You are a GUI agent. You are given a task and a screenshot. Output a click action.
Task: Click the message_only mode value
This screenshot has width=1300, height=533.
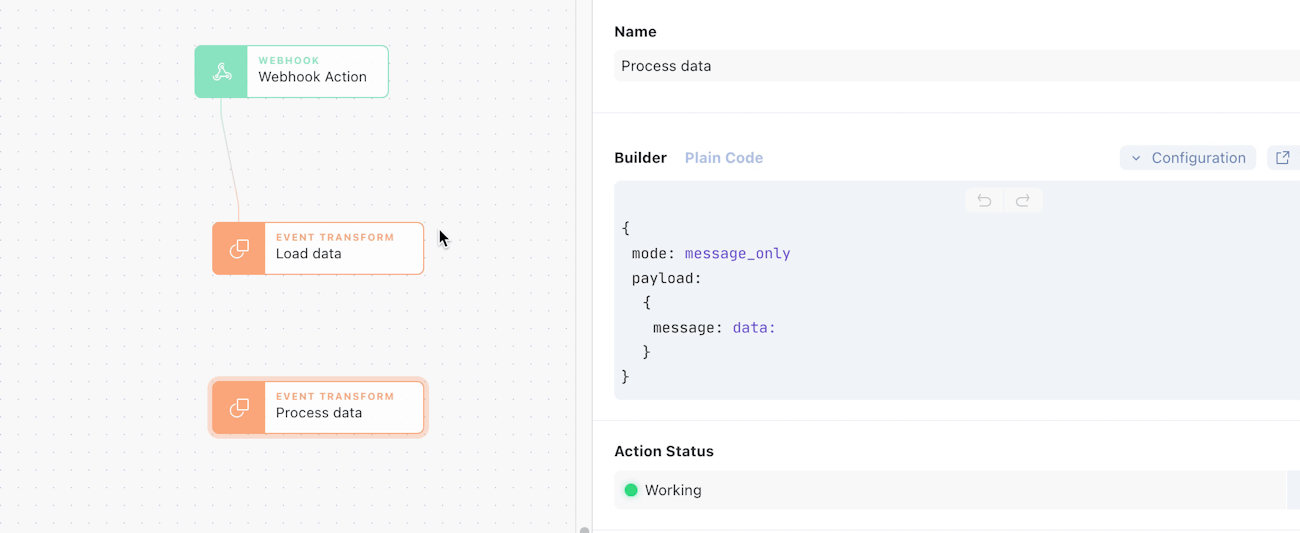pyautogui.click(x=737, y=254)
